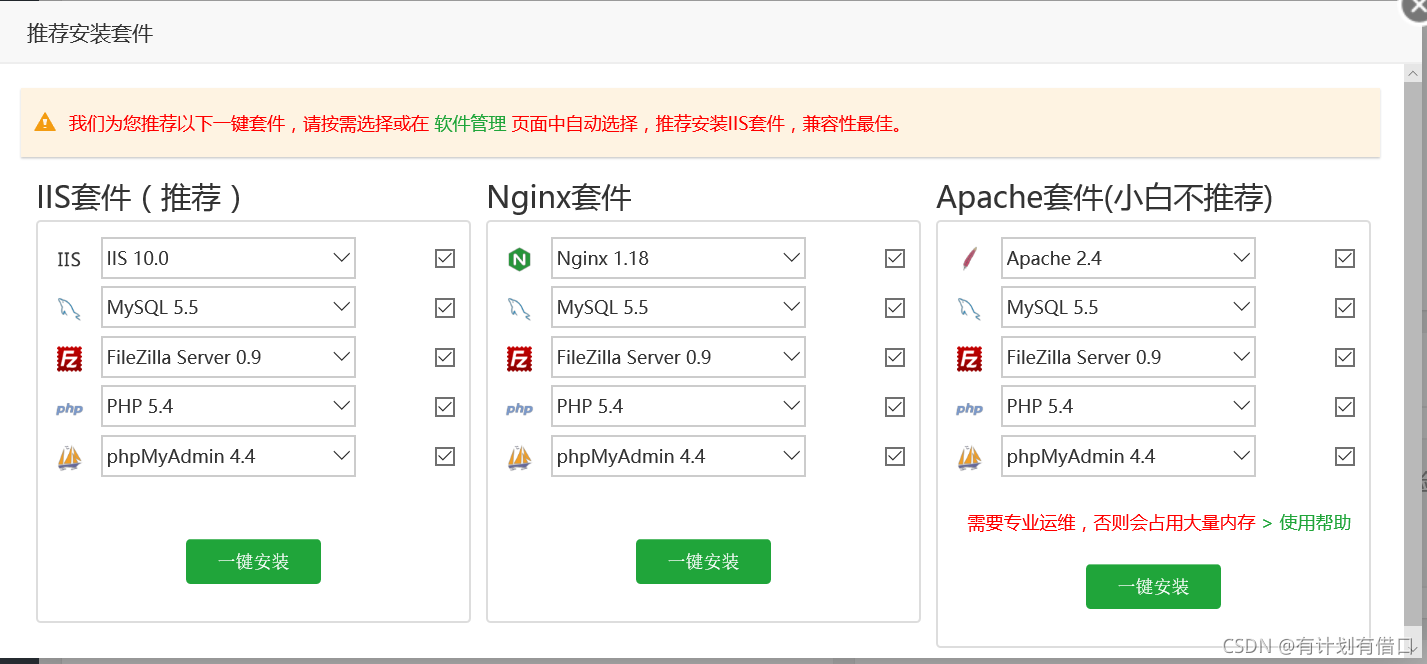Open PHP 5.4 dropdown in IIS suite
The height and width of the screenshot is (664, 1427).
pyautogui.click(x=228, y=407)
